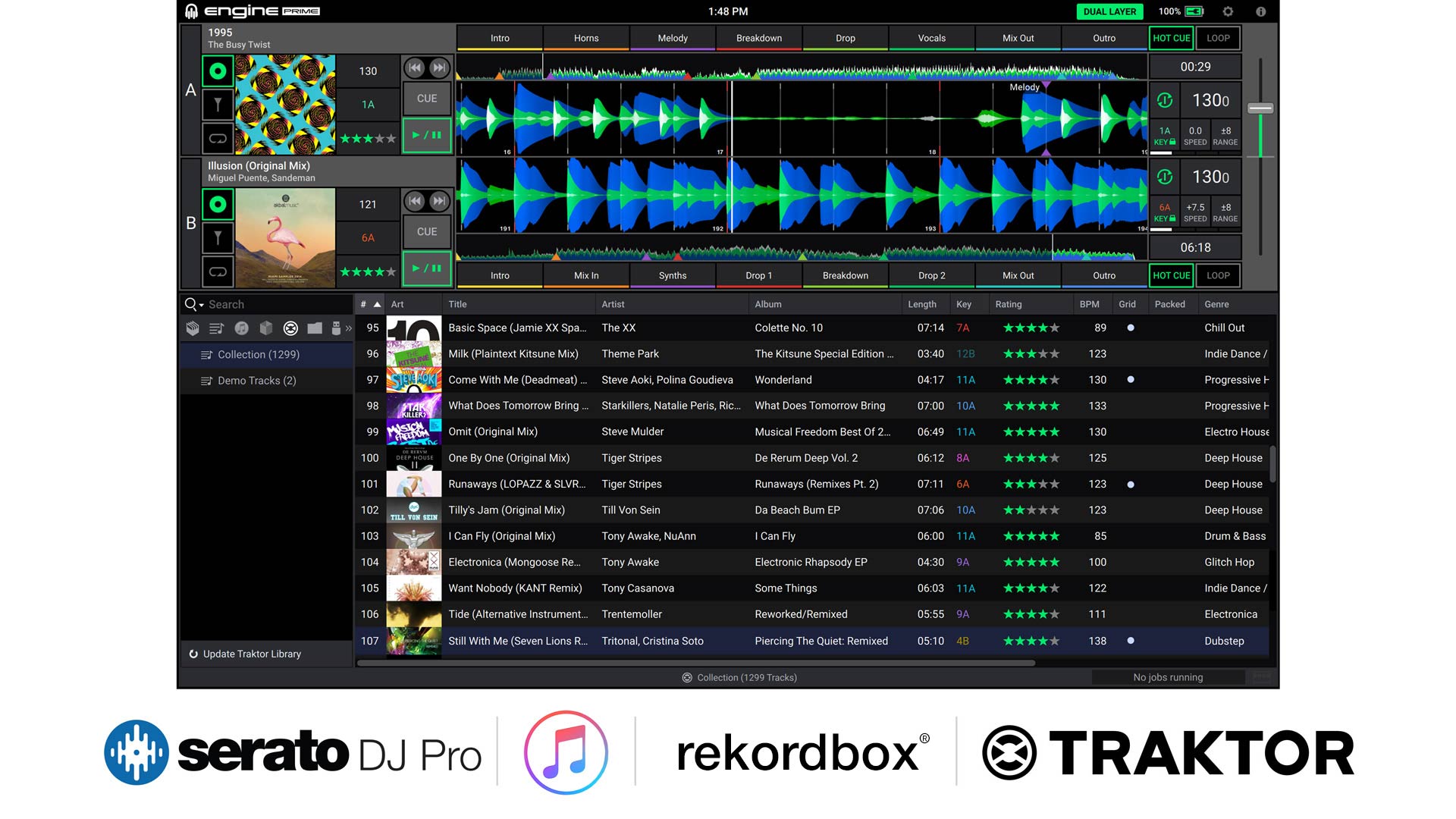Open deck A pitch range ±8 selector
The height and width of the screenshot is (819, 1456).
(1225, 136)
